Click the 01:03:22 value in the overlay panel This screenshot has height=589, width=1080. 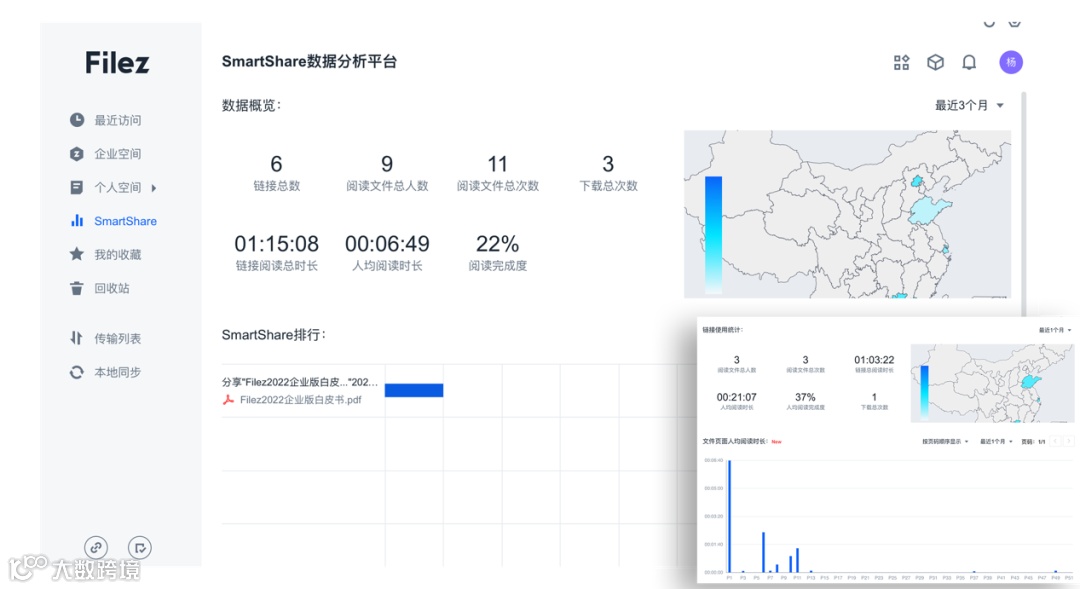[x=874, y=360]
